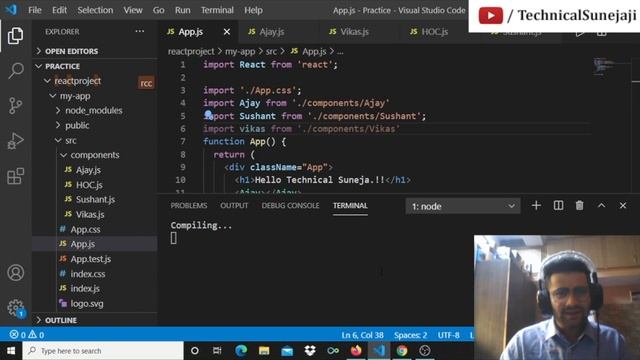Screen dimensions: 640x360
Task: Change indentation via 'Spaces: 2'
Action: (x=410, y=335)
